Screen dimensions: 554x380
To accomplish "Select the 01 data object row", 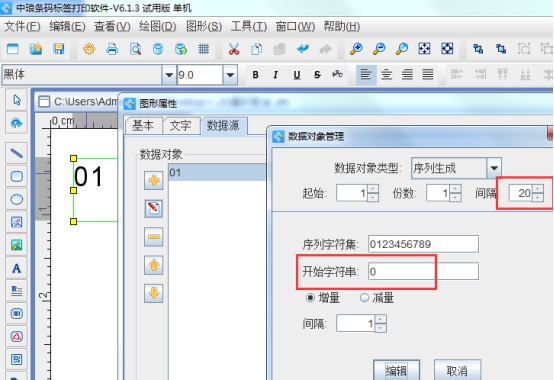I will click(217, 172).
